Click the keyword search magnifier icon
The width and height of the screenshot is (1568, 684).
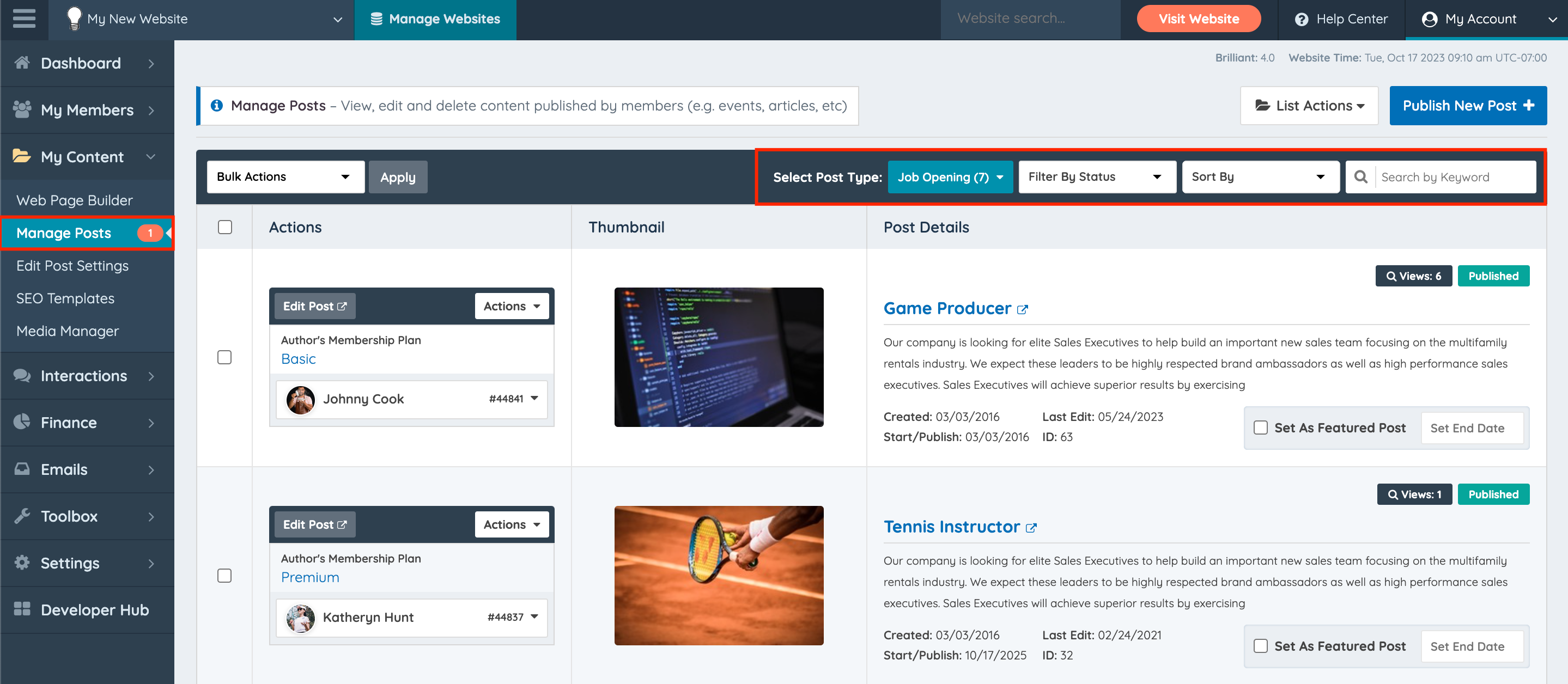pos(1360,176)
